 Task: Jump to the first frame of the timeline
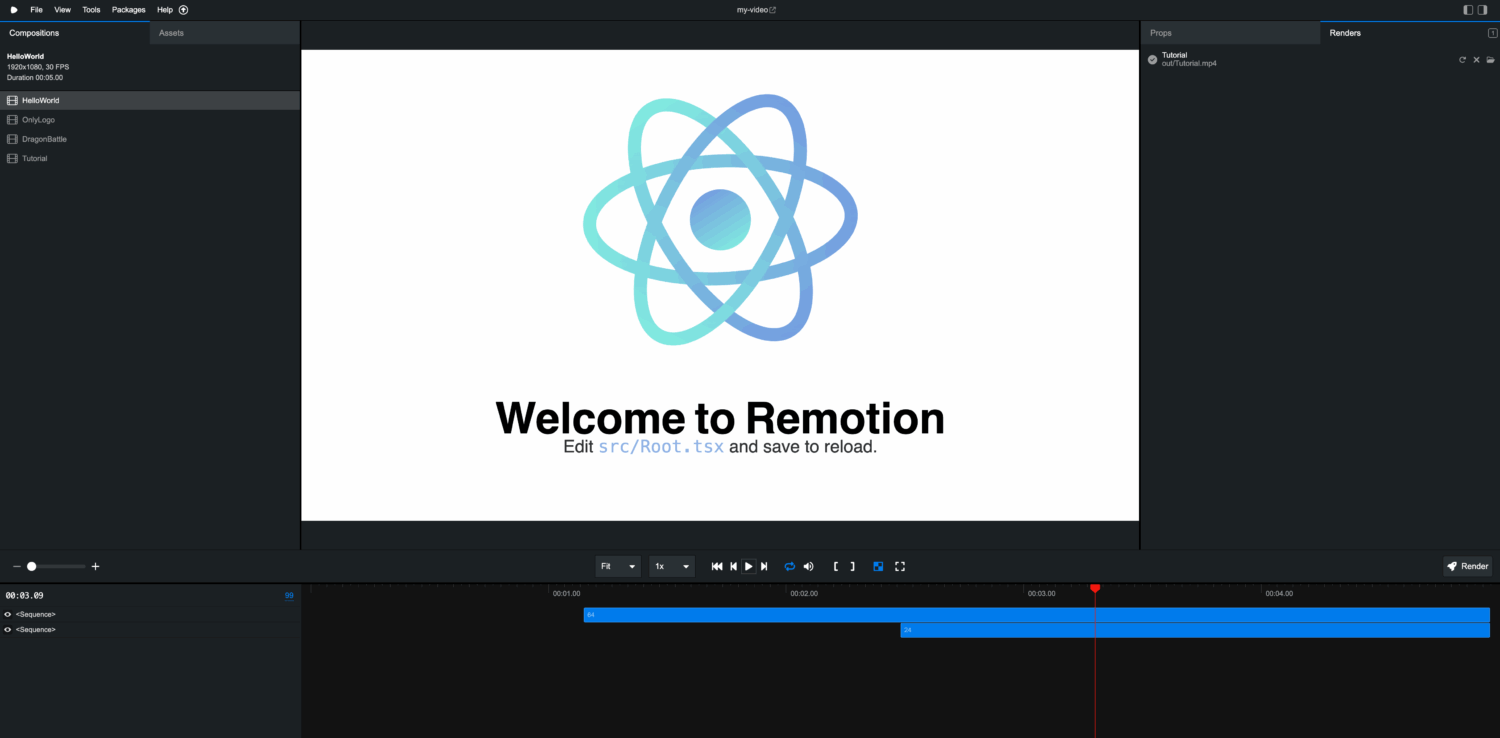[717, 566]
